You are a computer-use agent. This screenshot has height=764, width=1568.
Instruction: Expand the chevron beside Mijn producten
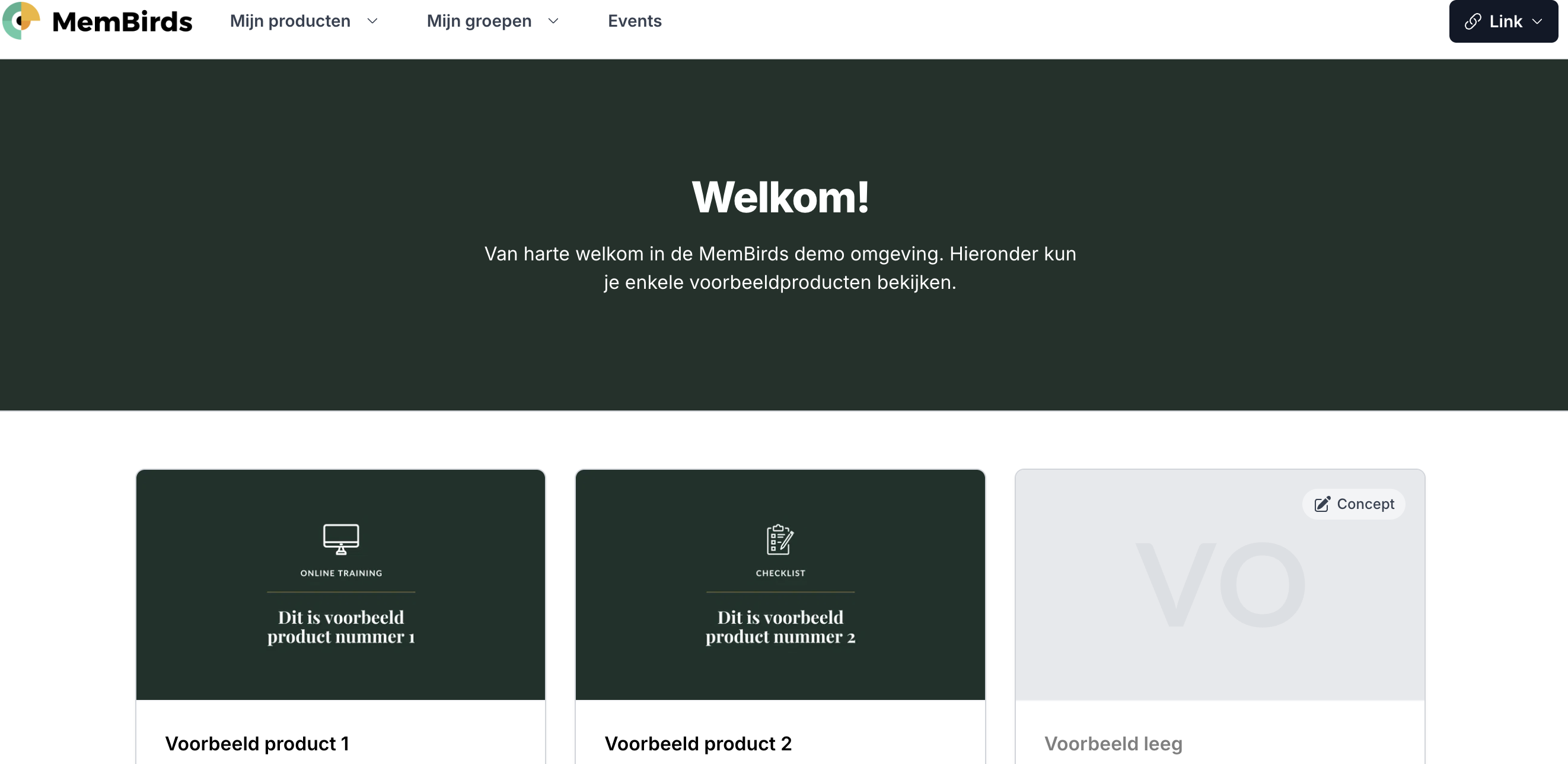click(372, 21)
